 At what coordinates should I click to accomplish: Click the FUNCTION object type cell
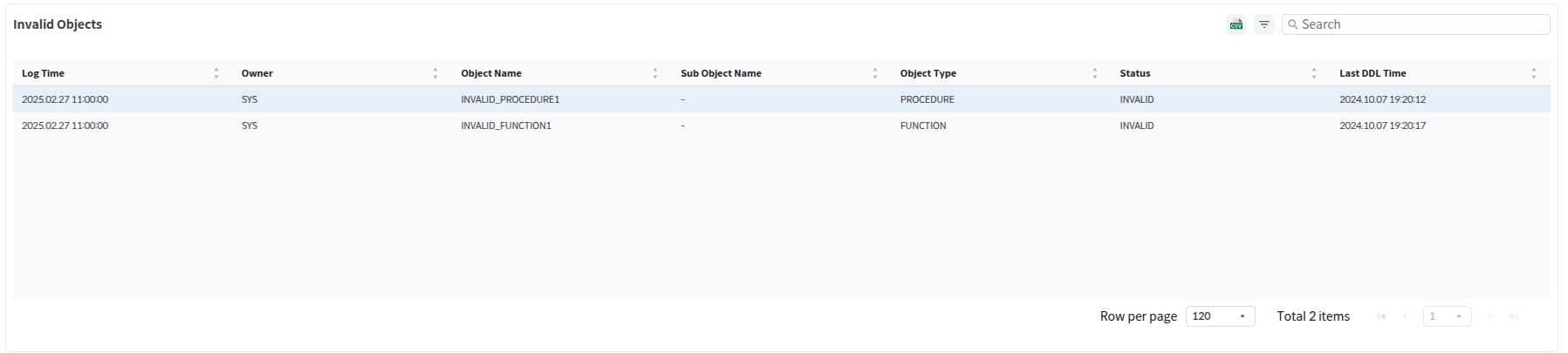pyautogui.click(x=923, y=126)
